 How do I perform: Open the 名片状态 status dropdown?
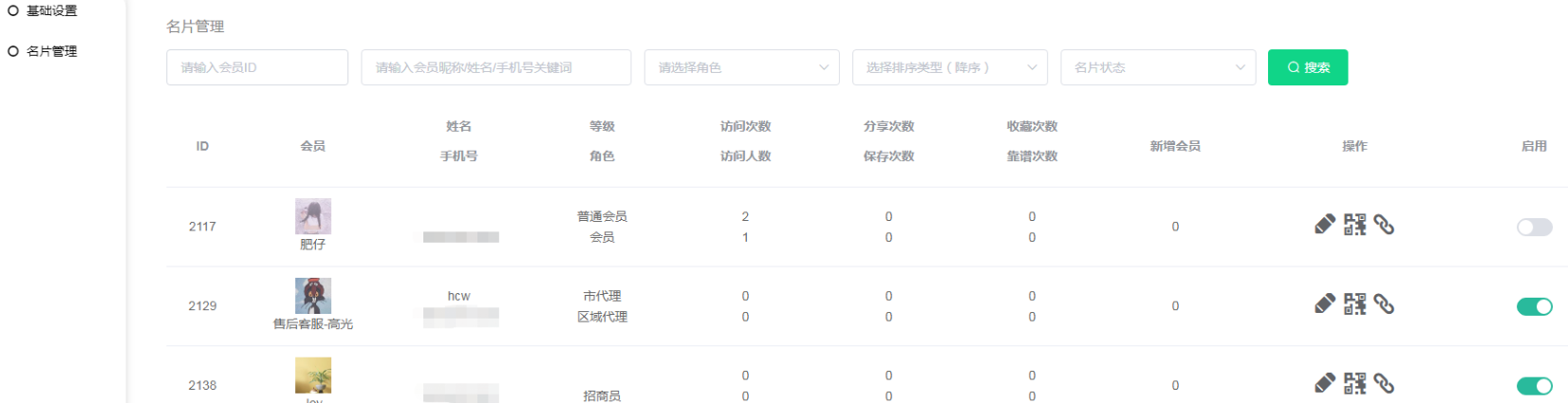(1157, 67)
